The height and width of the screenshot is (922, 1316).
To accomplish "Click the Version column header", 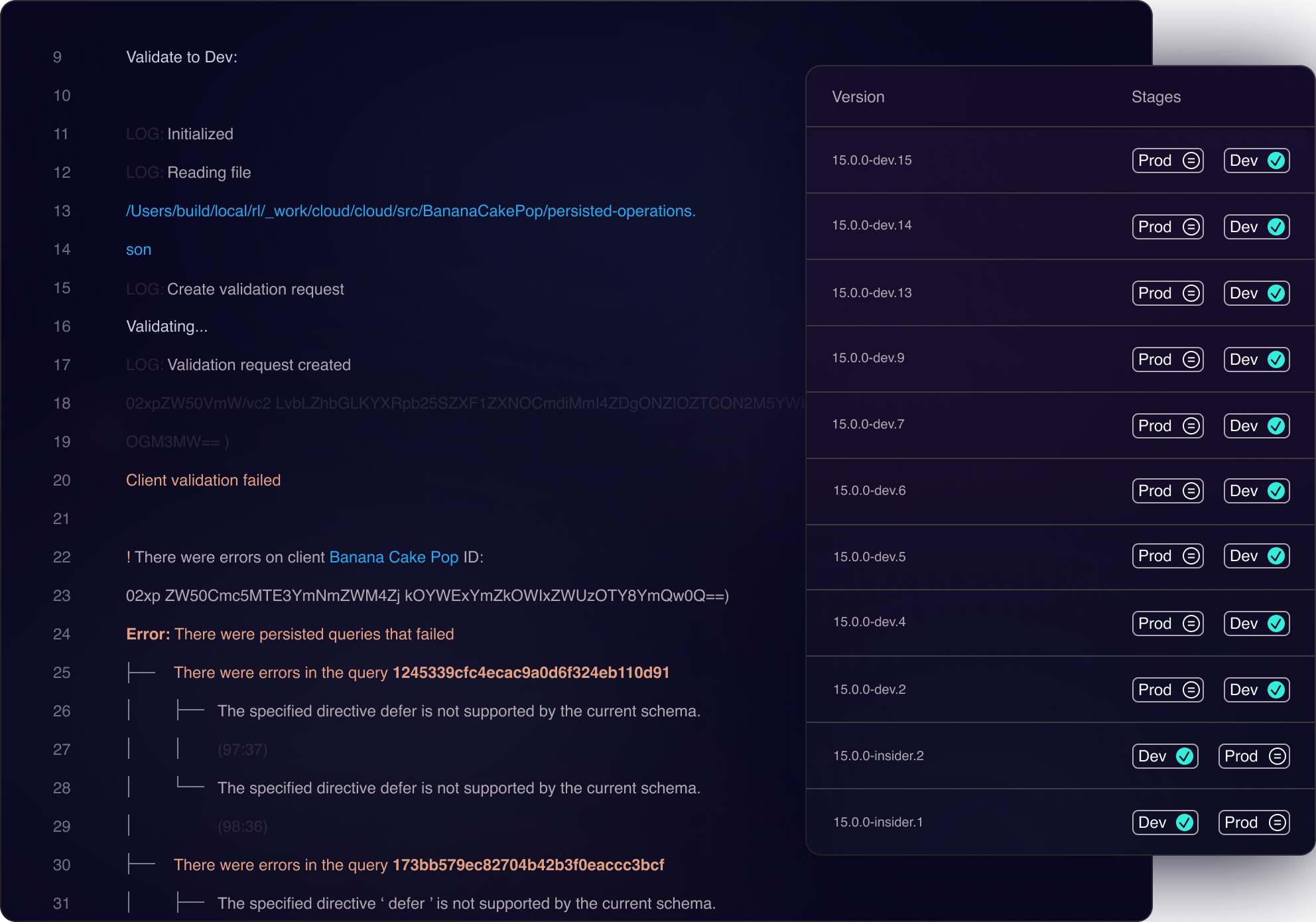I will [858, 97].
